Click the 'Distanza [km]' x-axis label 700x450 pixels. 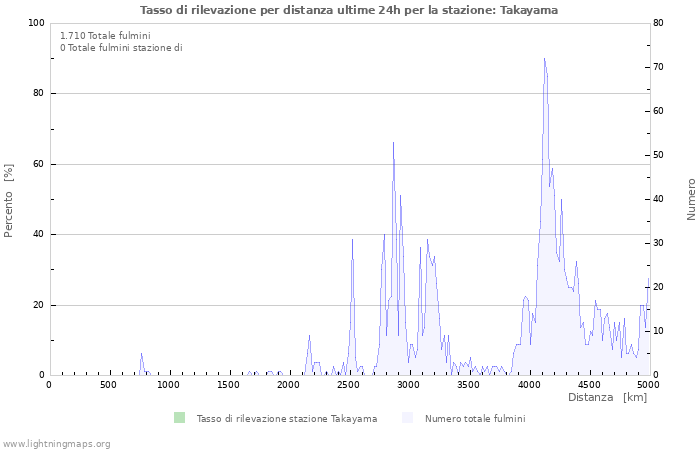[x=607, y=398]
